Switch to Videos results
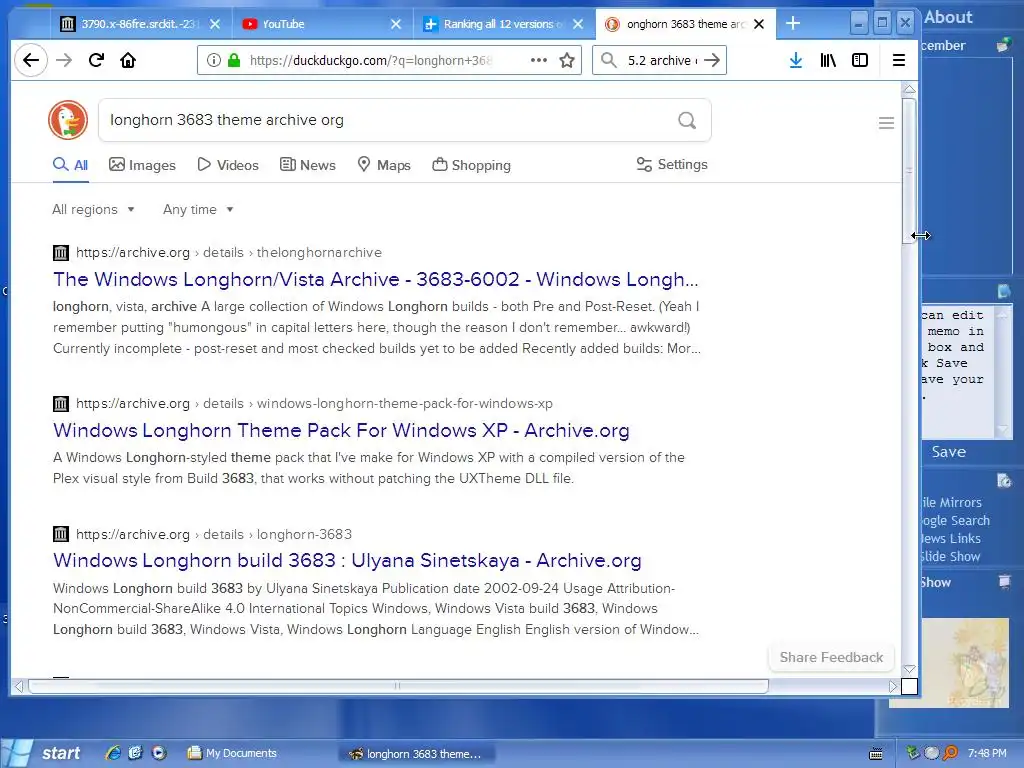Viewport: 1024px width, 768px height. (228, 165)
